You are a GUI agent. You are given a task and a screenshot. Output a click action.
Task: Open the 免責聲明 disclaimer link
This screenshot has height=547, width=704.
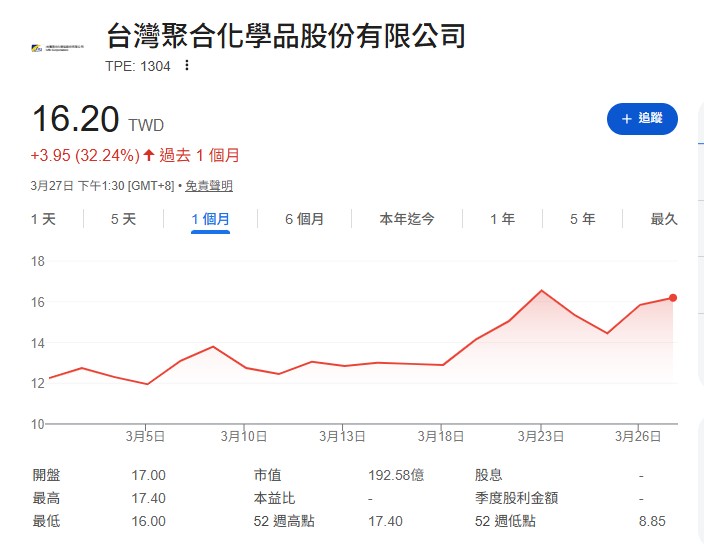point(209,186)
